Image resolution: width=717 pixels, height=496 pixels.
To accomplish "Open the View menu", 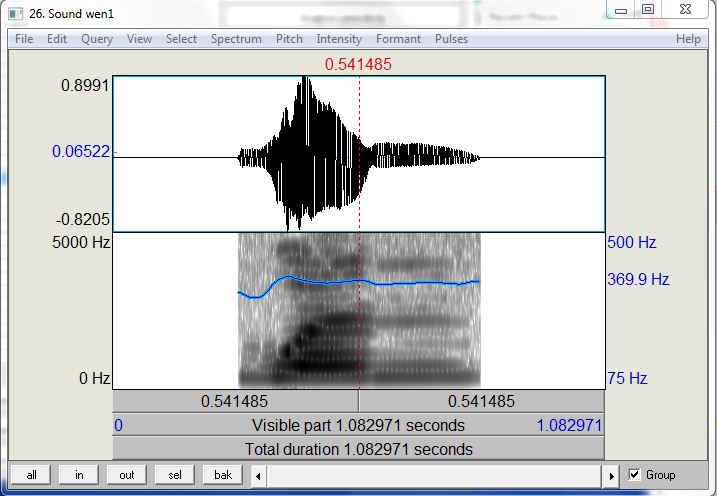I will click(x=139, y=39).
